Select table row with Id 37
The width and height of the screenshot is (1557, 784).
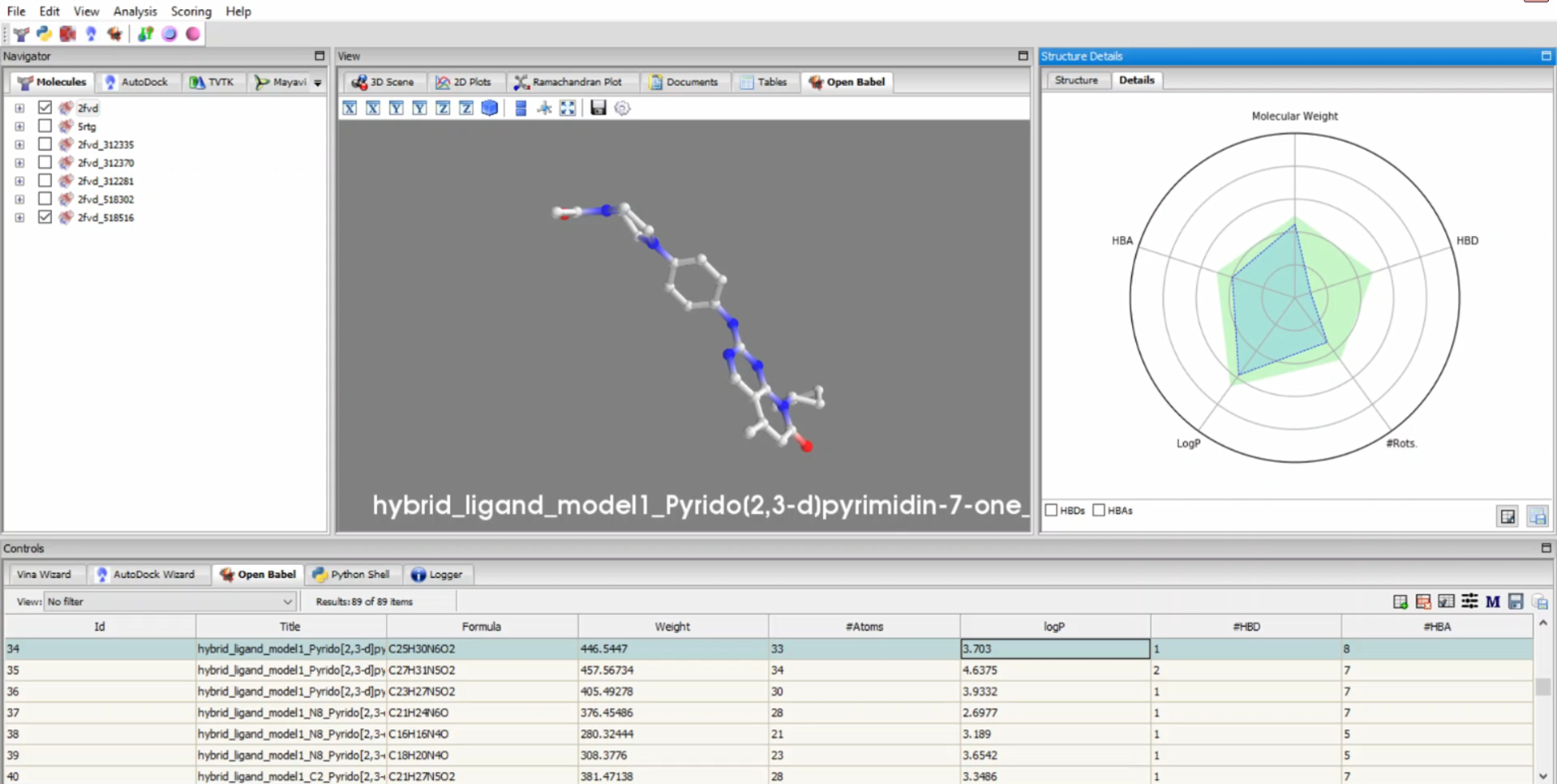click(x=769, y=713)
